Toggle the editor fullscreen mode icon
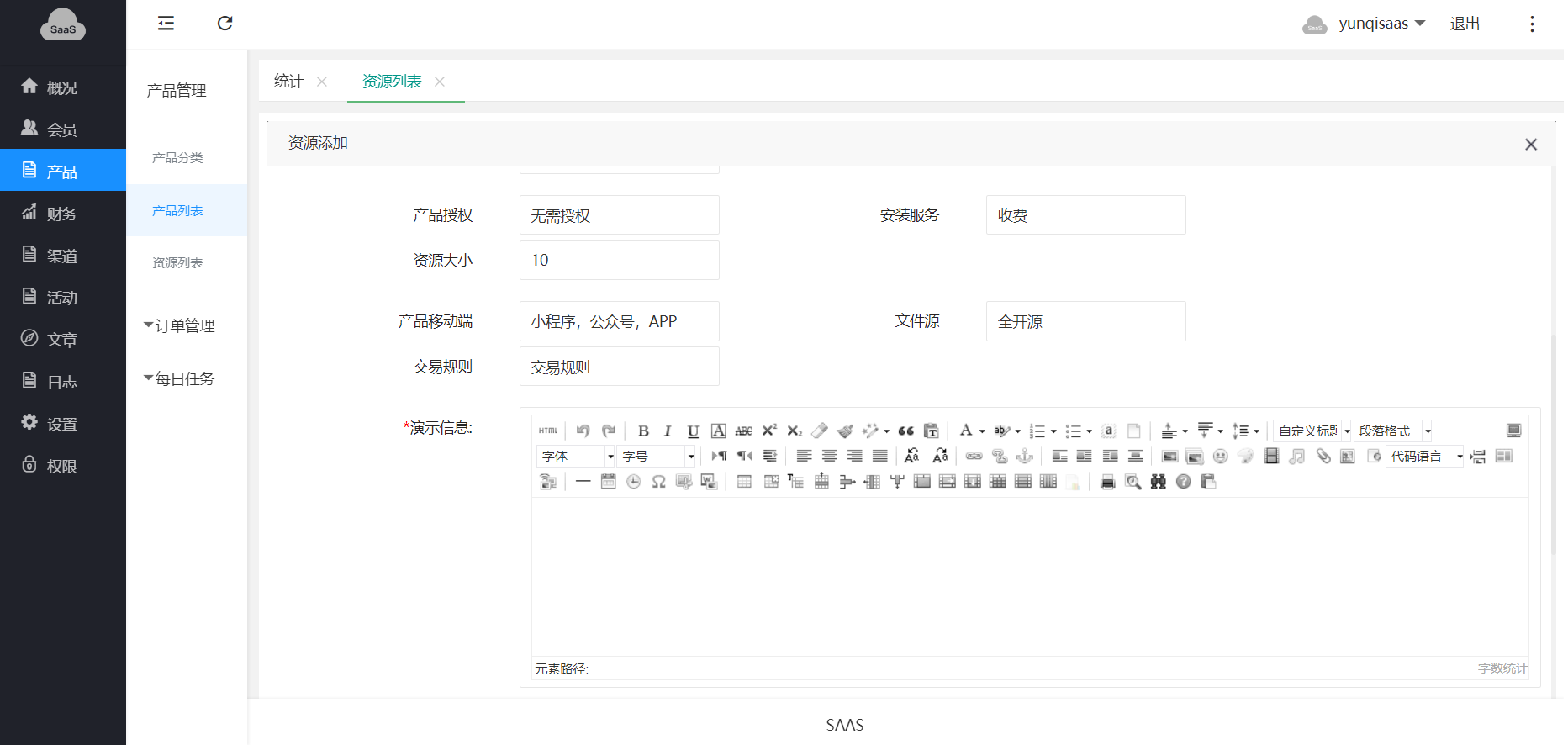 coord(1513,431)
